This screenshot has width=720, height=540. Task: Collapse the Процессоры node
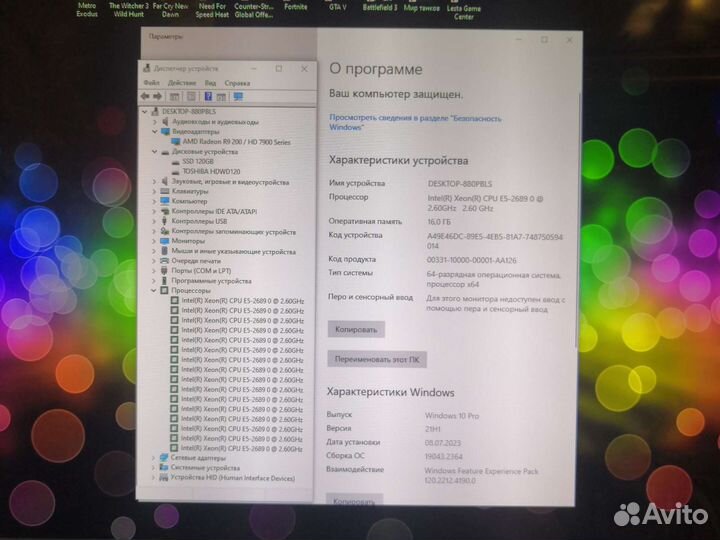click(153, 291)
